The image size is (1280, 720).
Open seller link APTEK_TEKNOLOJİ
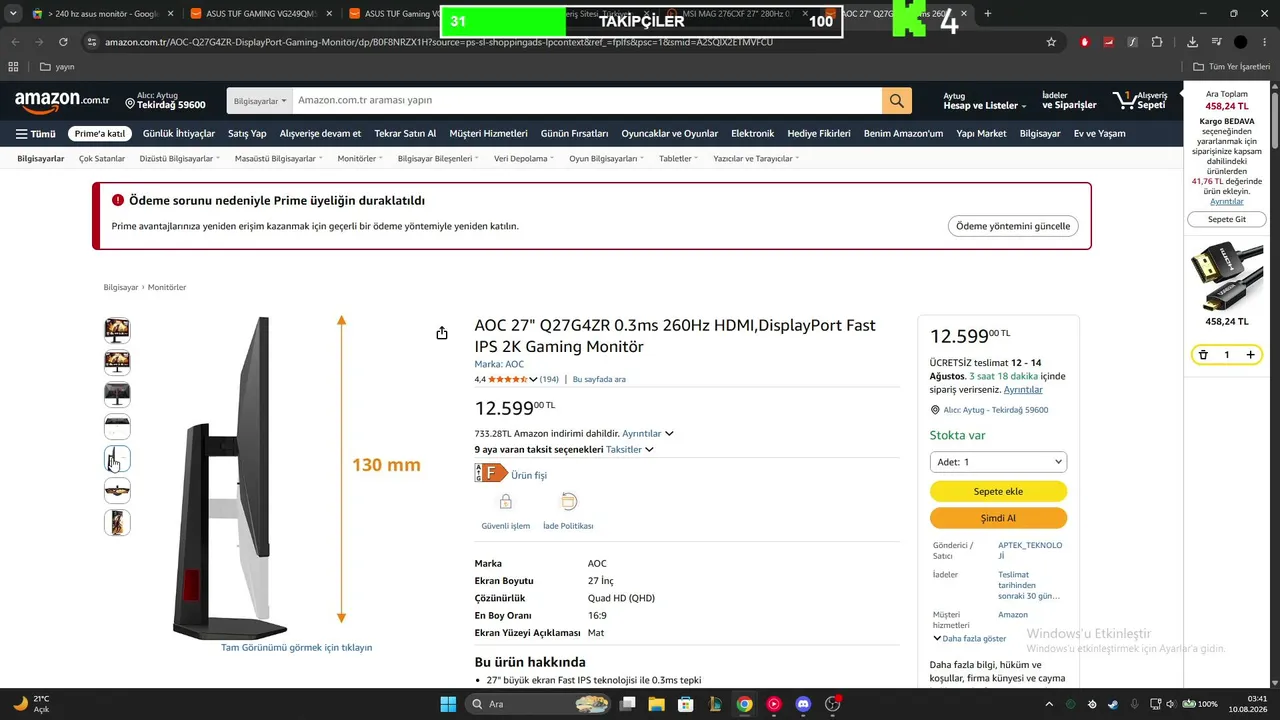(1030, 550)
